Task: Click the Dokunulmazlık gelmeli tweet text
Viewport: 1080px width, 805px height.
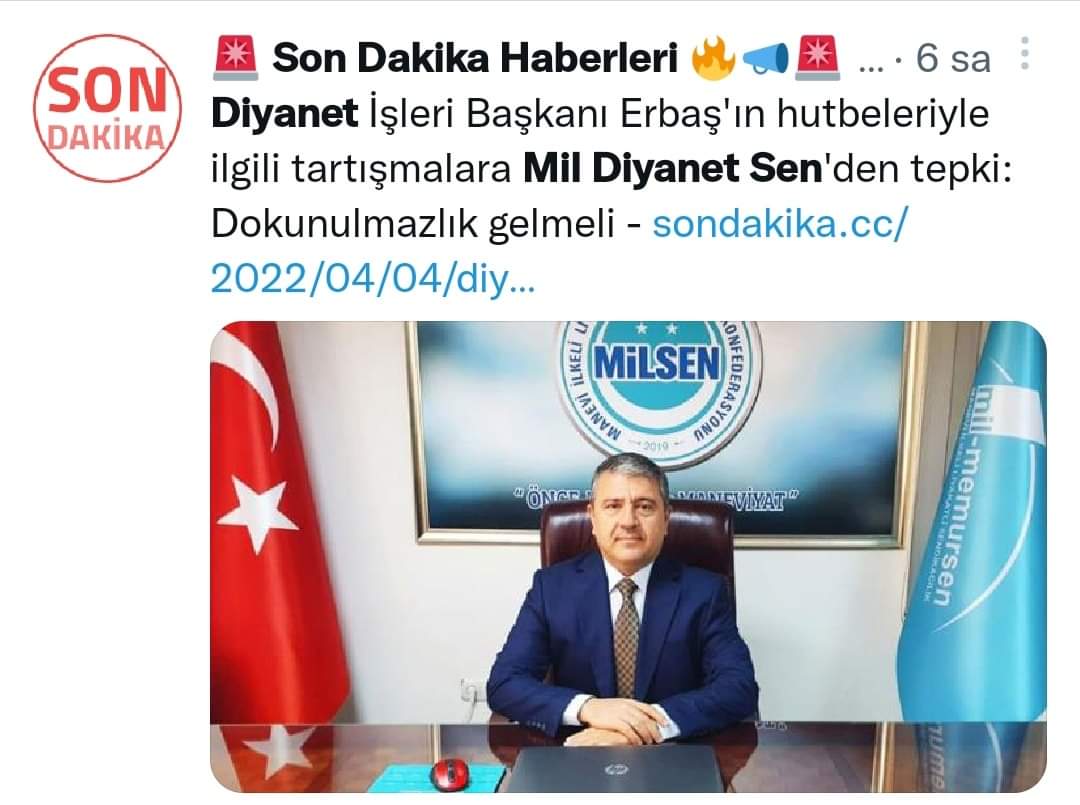Action: click(413, 224)
